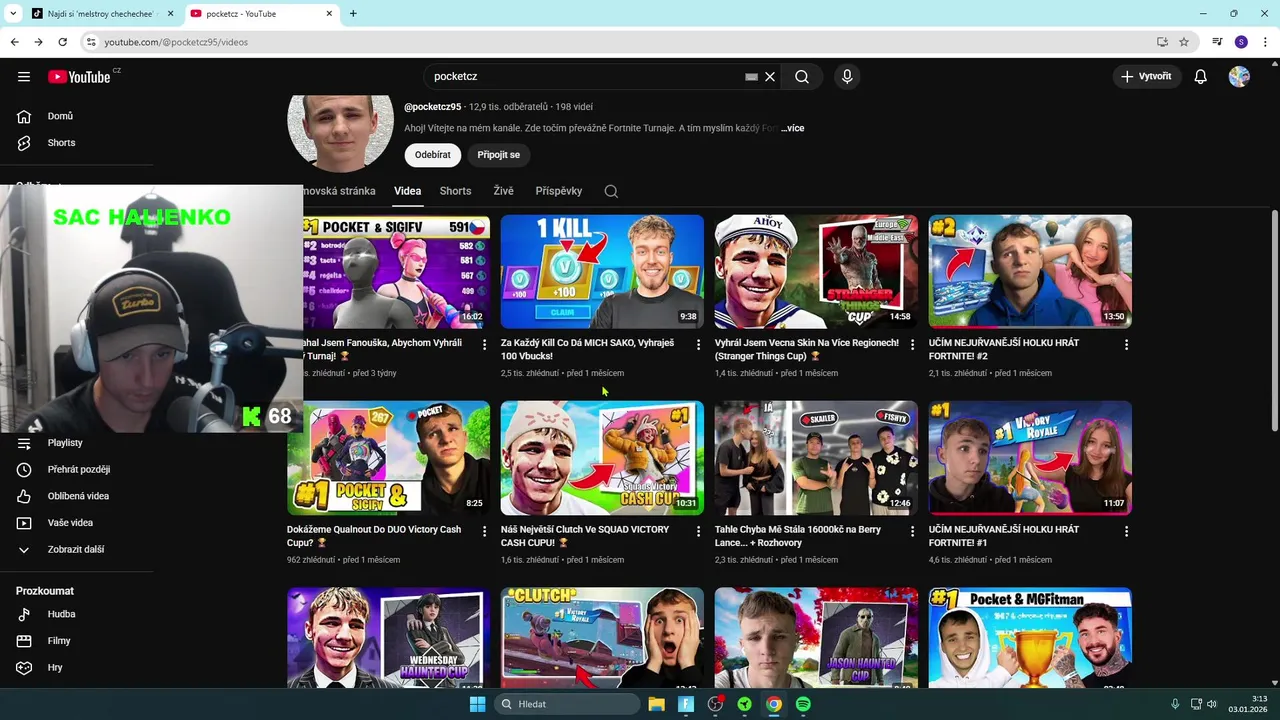Switch to the Živě tab
Screen dimensions: 1280x720
(503, 191)
